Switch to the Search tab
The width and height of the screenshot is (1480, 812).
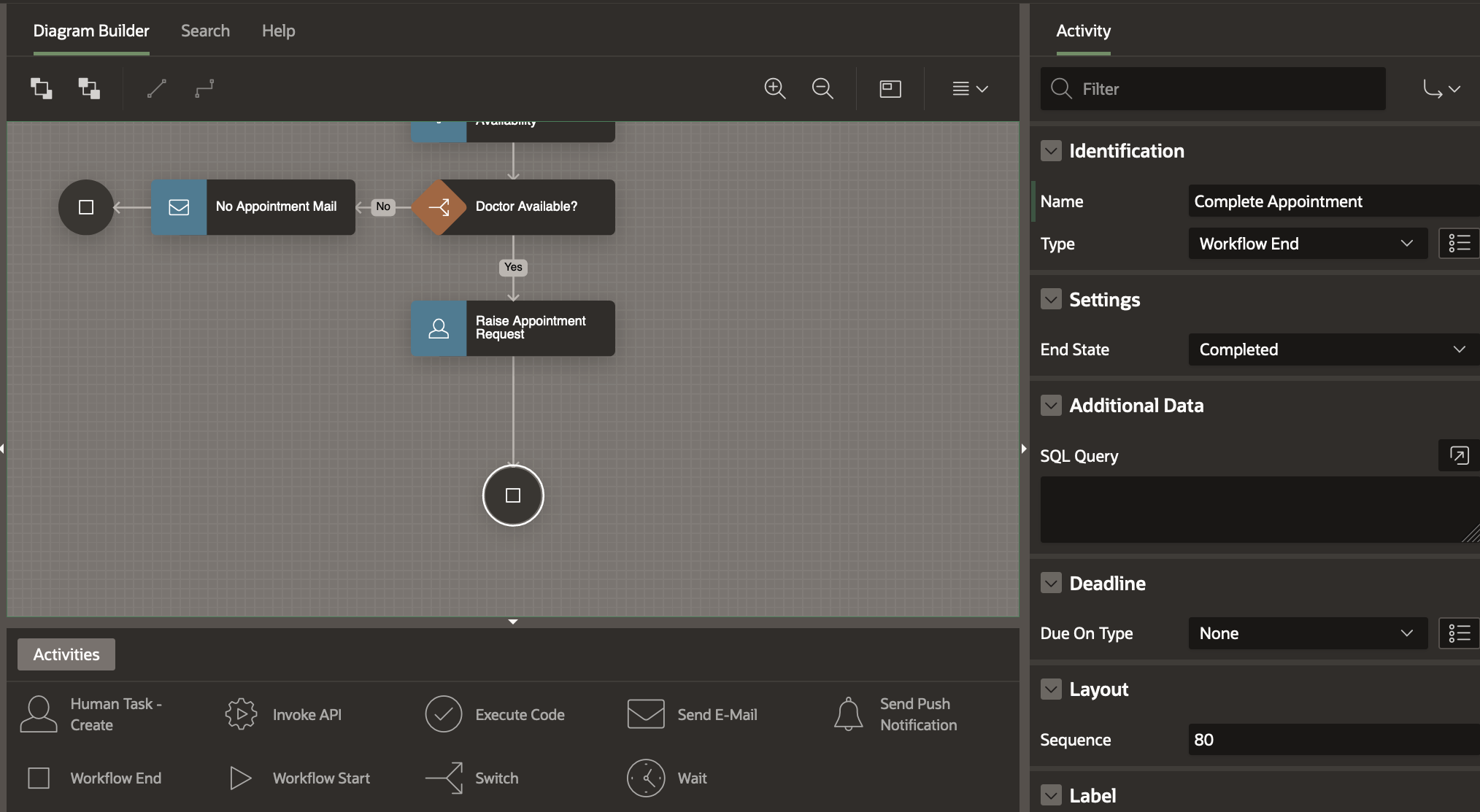[205, 31]
